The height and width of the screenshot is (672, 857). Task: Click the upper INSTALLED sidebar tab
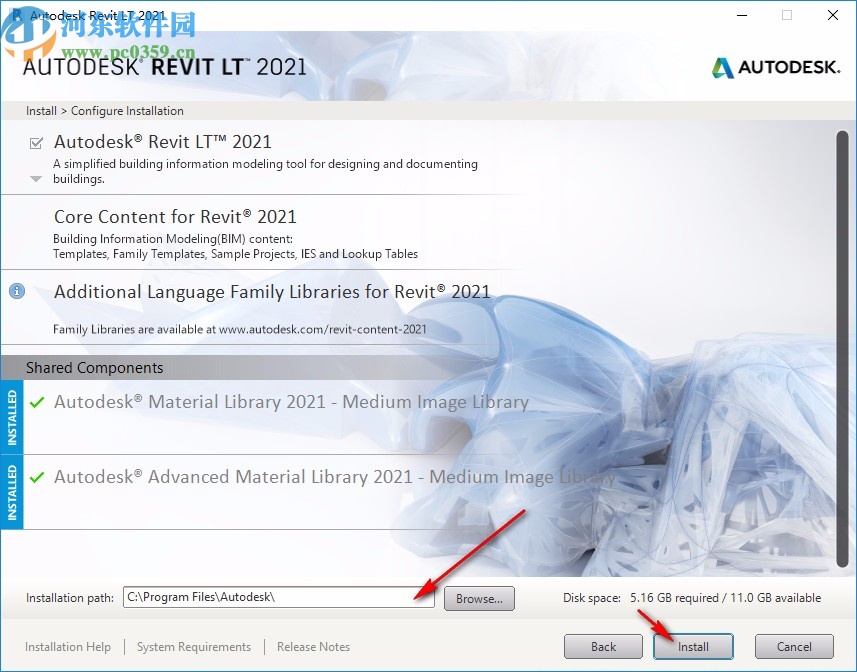pos(13,417)
